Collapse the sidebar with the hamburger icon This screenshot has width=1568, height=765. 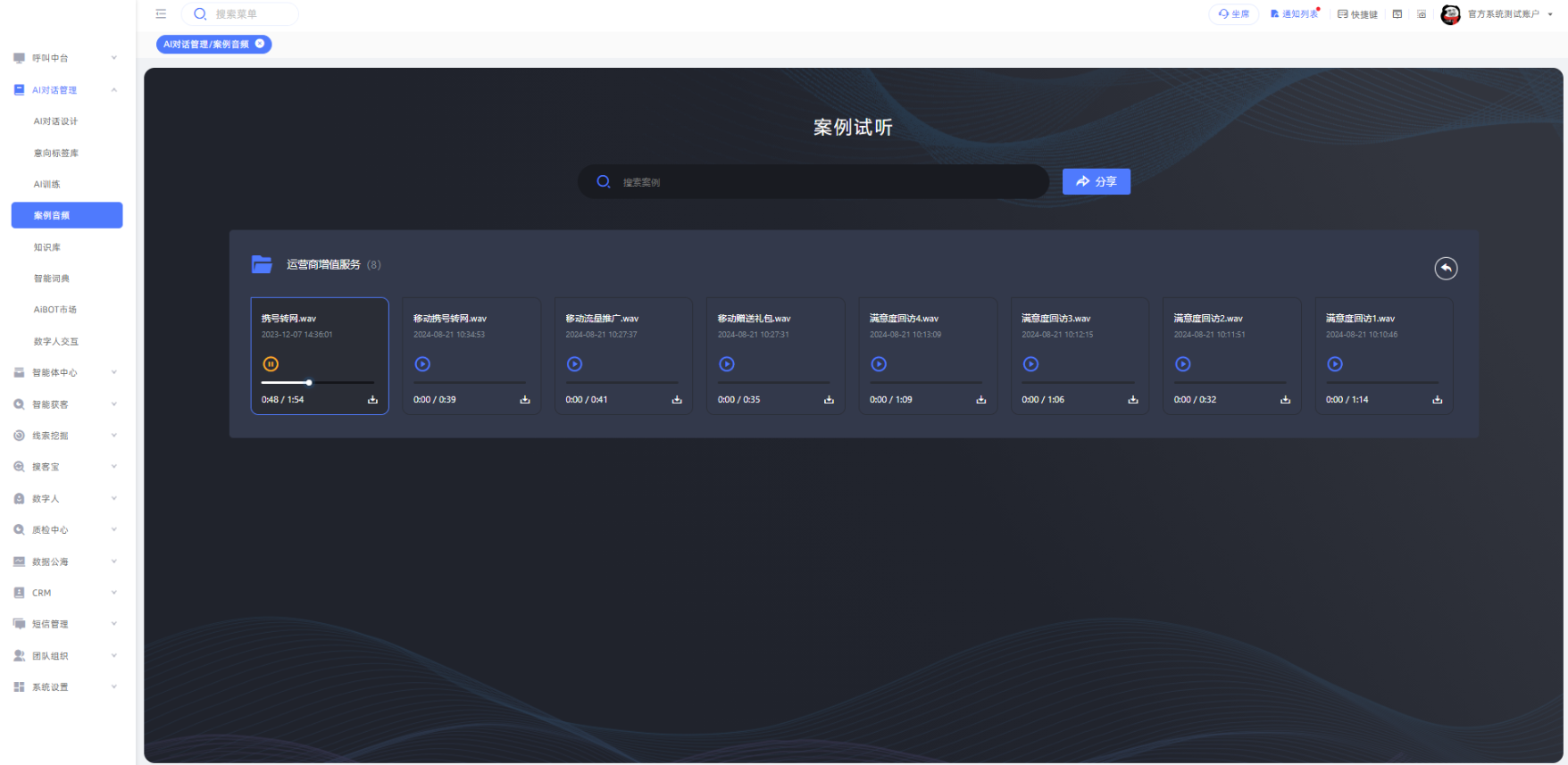[x=161, y=14]
